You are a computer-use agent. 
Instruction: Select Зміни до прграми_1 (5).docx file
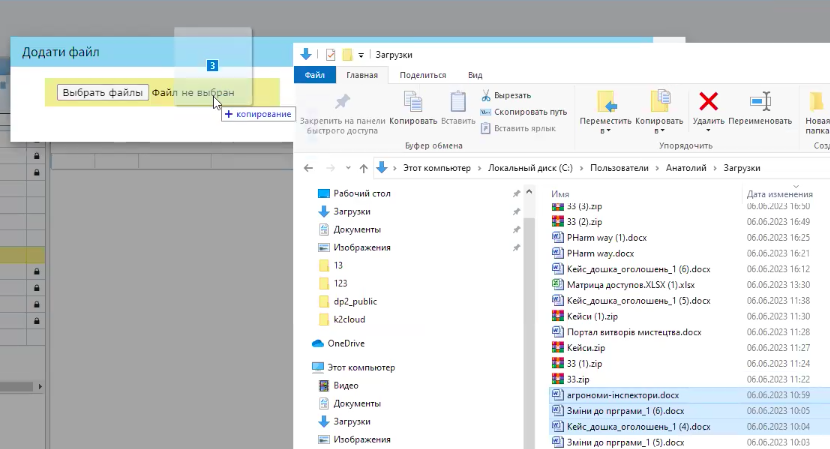pyautogui.click(x=625, y=442)
